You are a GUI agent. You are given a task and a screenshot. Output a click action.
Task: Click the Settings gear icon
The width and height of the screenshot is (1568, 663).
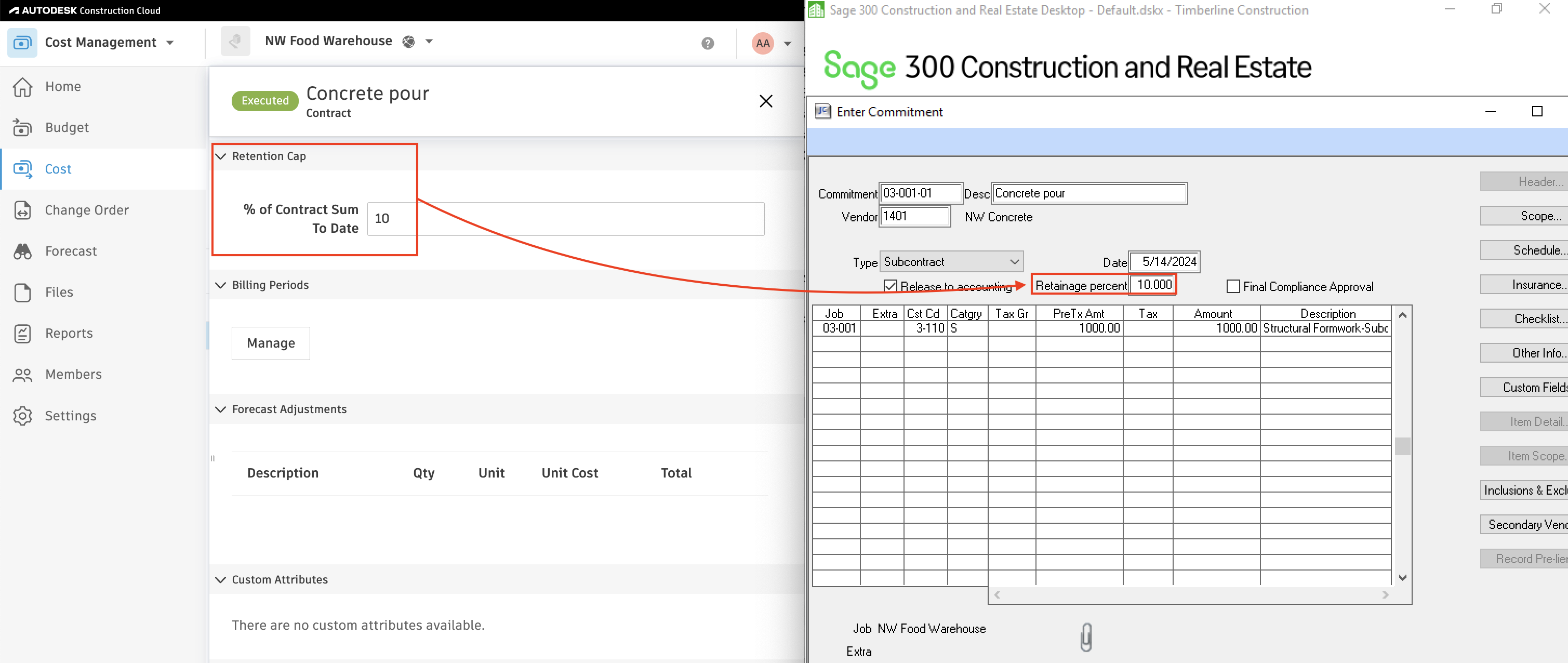22,416
